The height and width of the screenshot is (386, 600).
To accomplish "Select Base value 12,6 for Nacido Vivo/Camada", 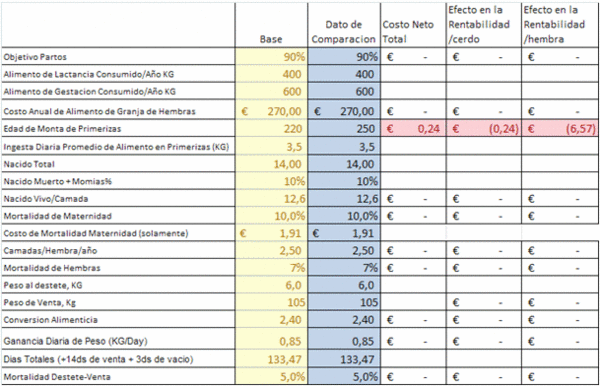I will click(295, 199).
